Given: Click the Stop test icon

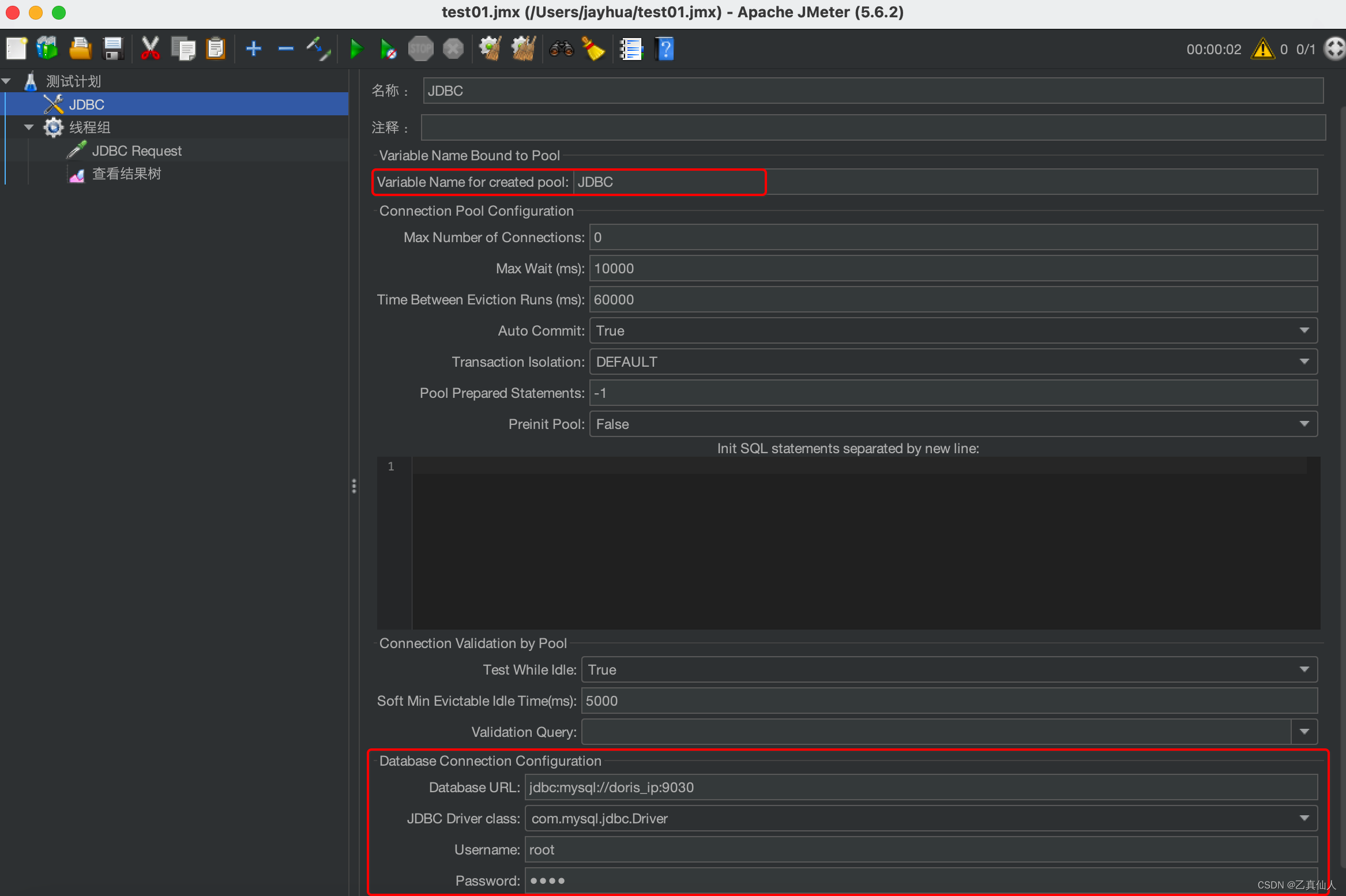Looking at the screenshot, I should tap(421, 48).
